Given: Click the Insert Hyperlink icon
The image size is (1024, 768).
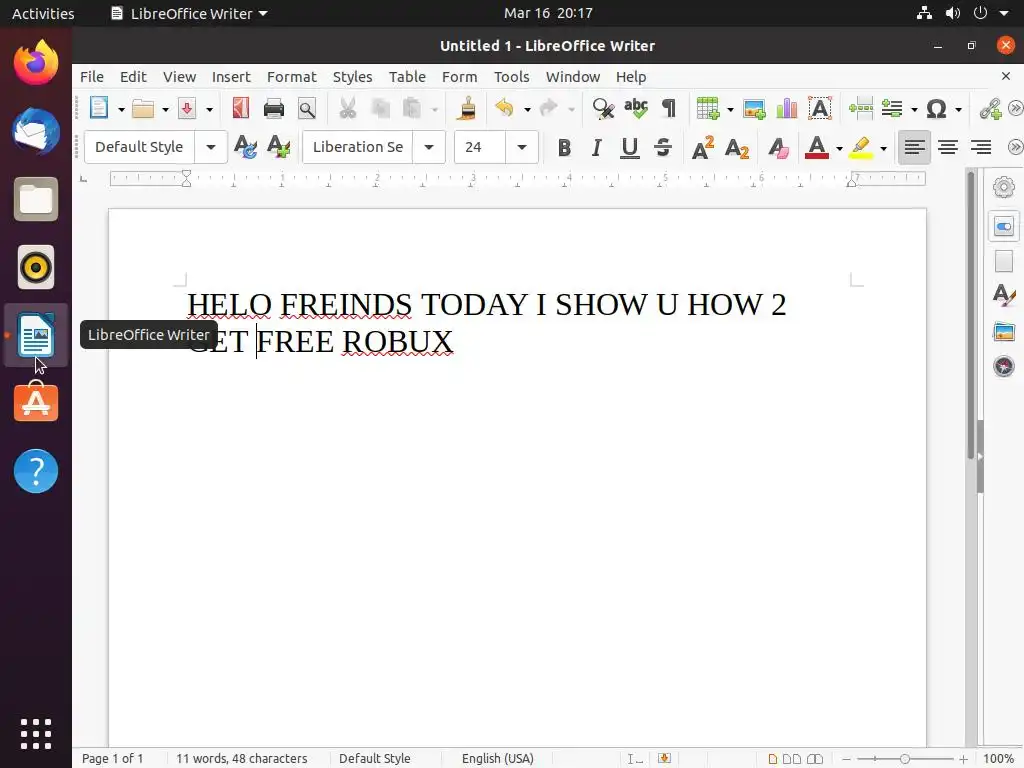Looking at the screenshot, I should (991, 108).
